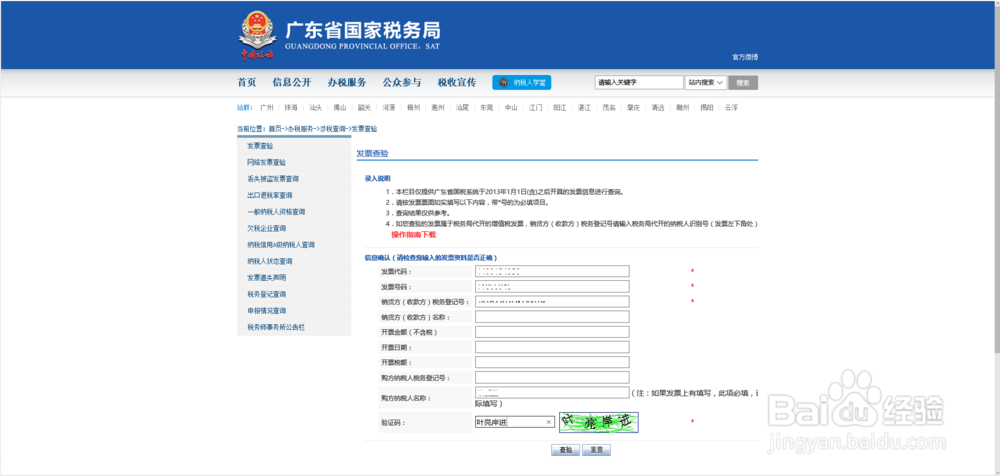Image resolution: width=1000 pixels, height=476 pixels.
Task: Follow the 官方微博 link
Action: [x=745, y=57]
